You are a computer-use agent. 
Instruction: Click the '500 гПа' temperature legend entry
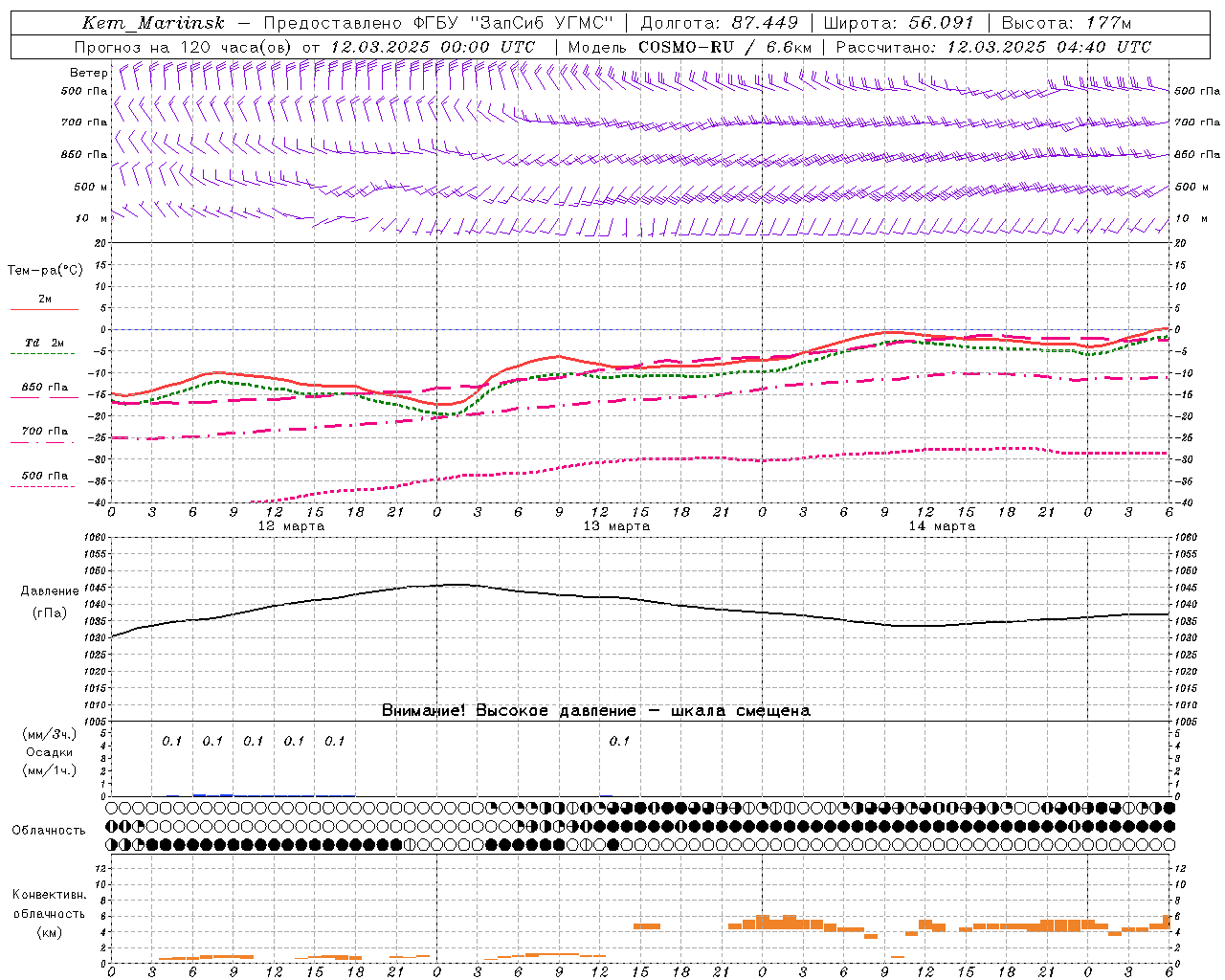pos(45,476)
